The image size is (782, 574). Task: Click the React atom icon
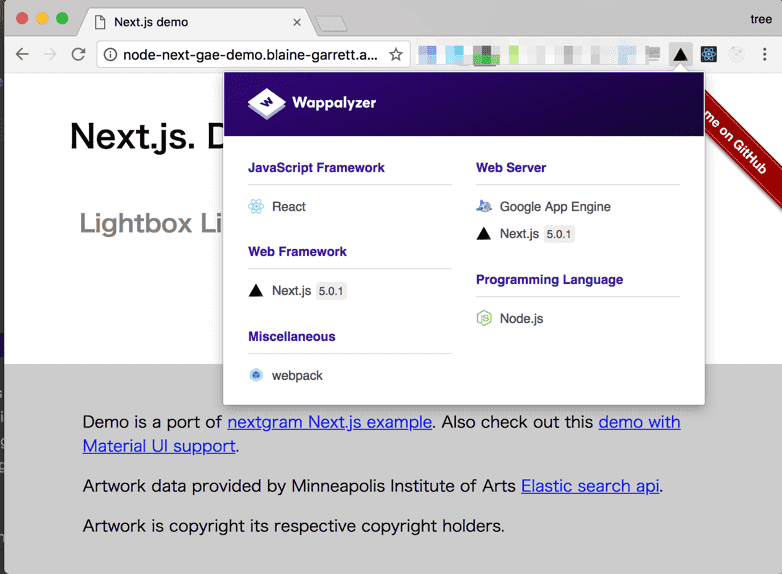coord(256,206)
